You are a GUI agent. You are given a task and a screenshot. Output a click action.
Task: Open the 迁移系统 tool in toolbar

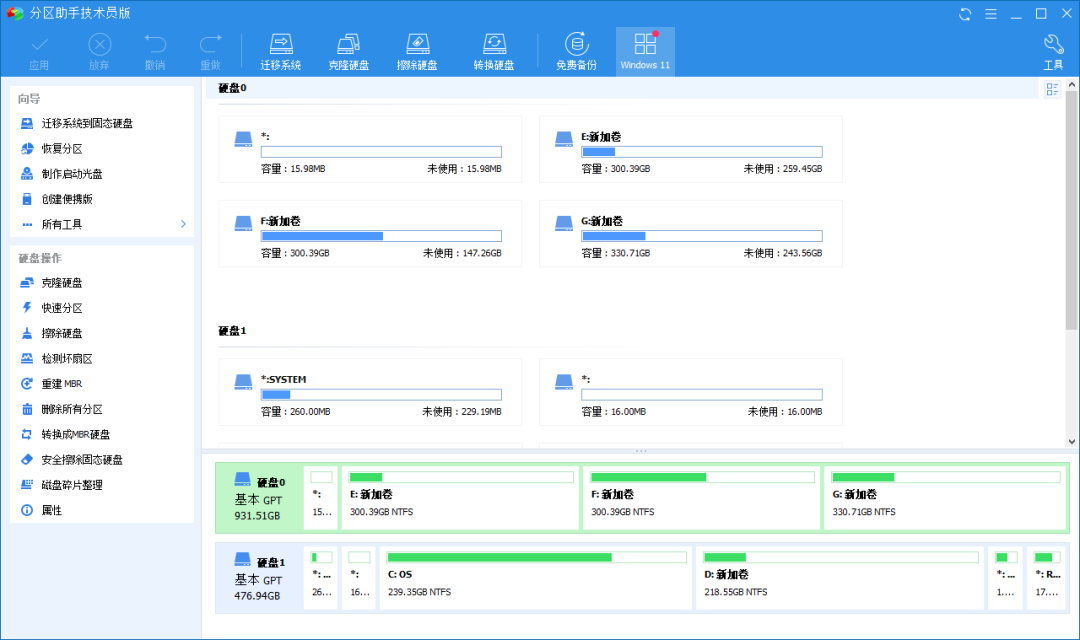[280, 52]
